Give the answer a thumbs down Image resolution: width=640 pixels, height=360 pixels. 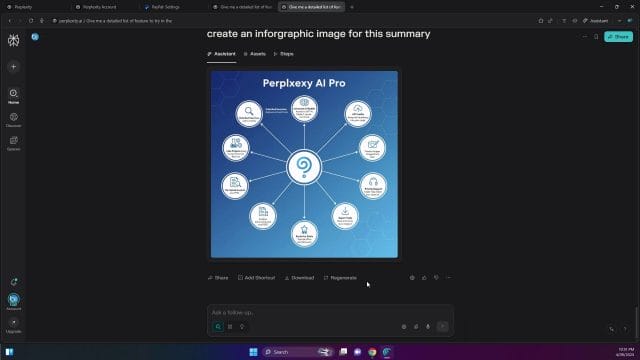tap(436, 278)
